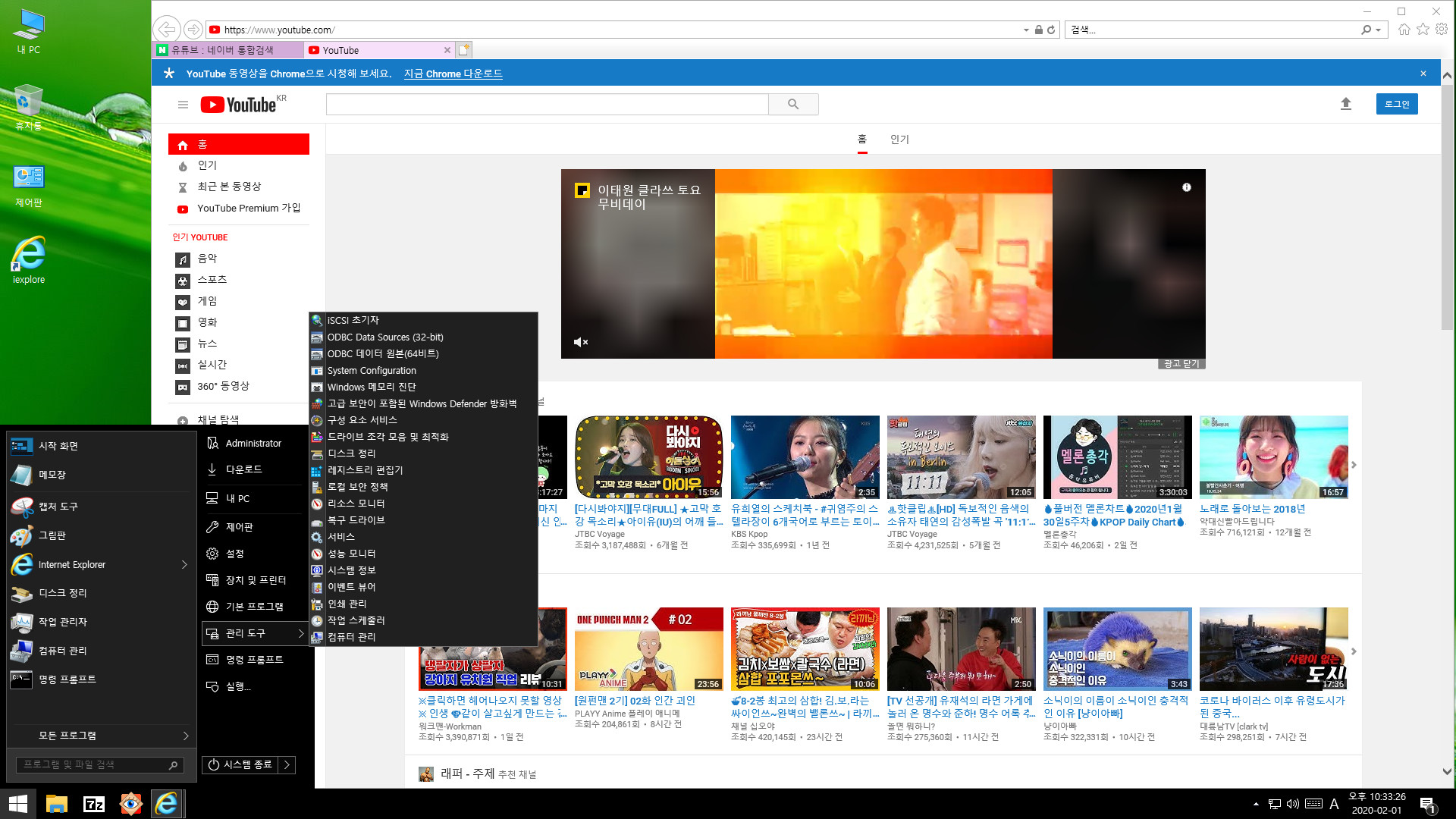Open the YouTube hamburger guide menu
This screenshot has height=819, width=1456.
pyautogui.click(x=183, y=105)
